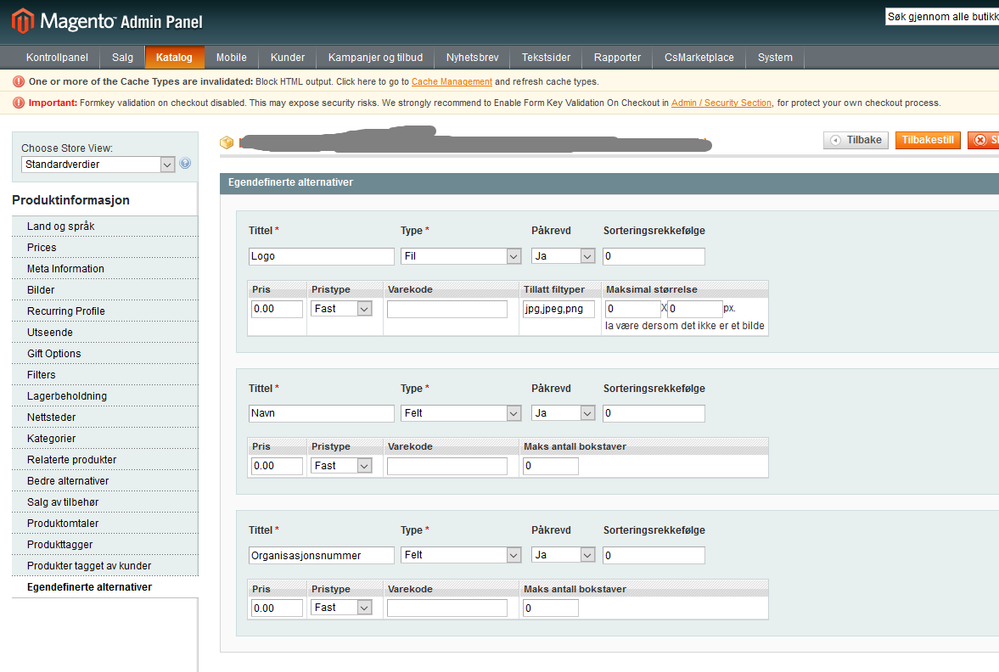Select the Recurring Profile tab
This screenshot has width=999, height=672.
(105, 311)
